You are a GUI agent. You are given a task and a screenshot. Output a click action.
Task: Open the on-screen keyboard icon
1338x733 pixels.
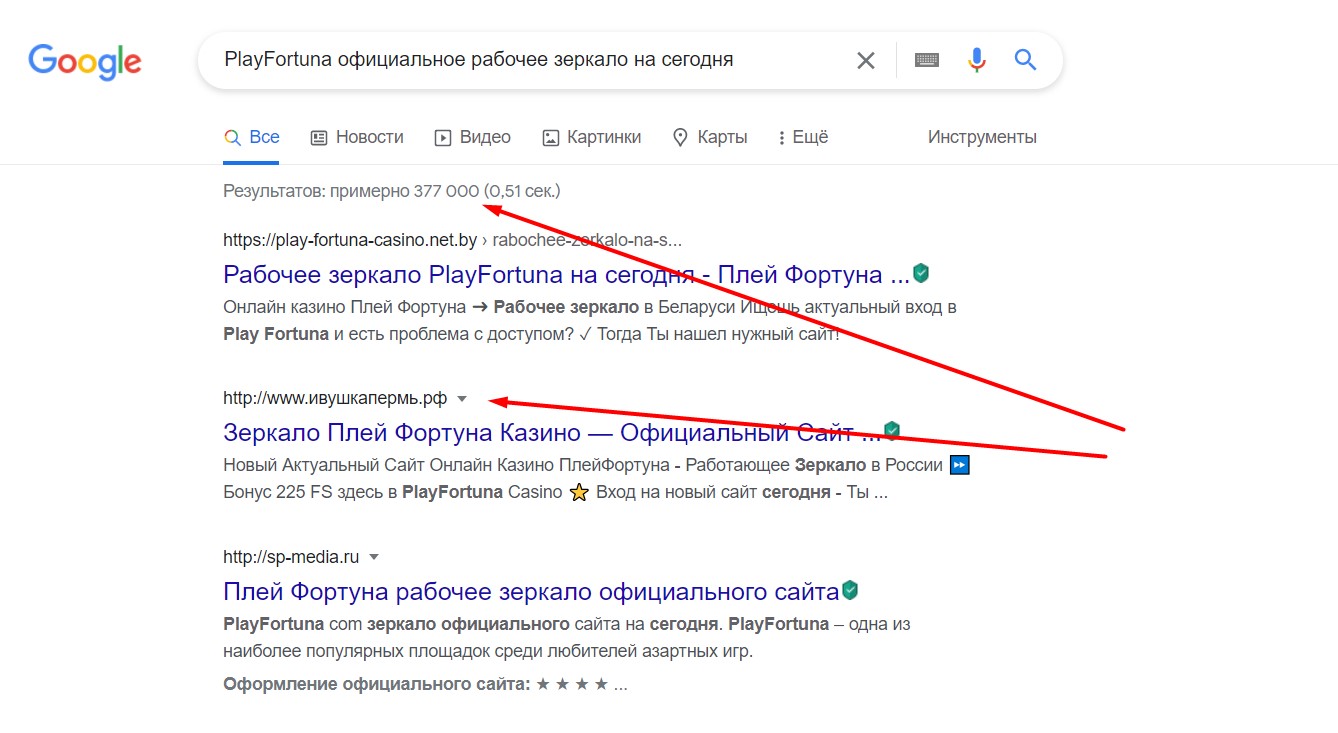[927, 60]
